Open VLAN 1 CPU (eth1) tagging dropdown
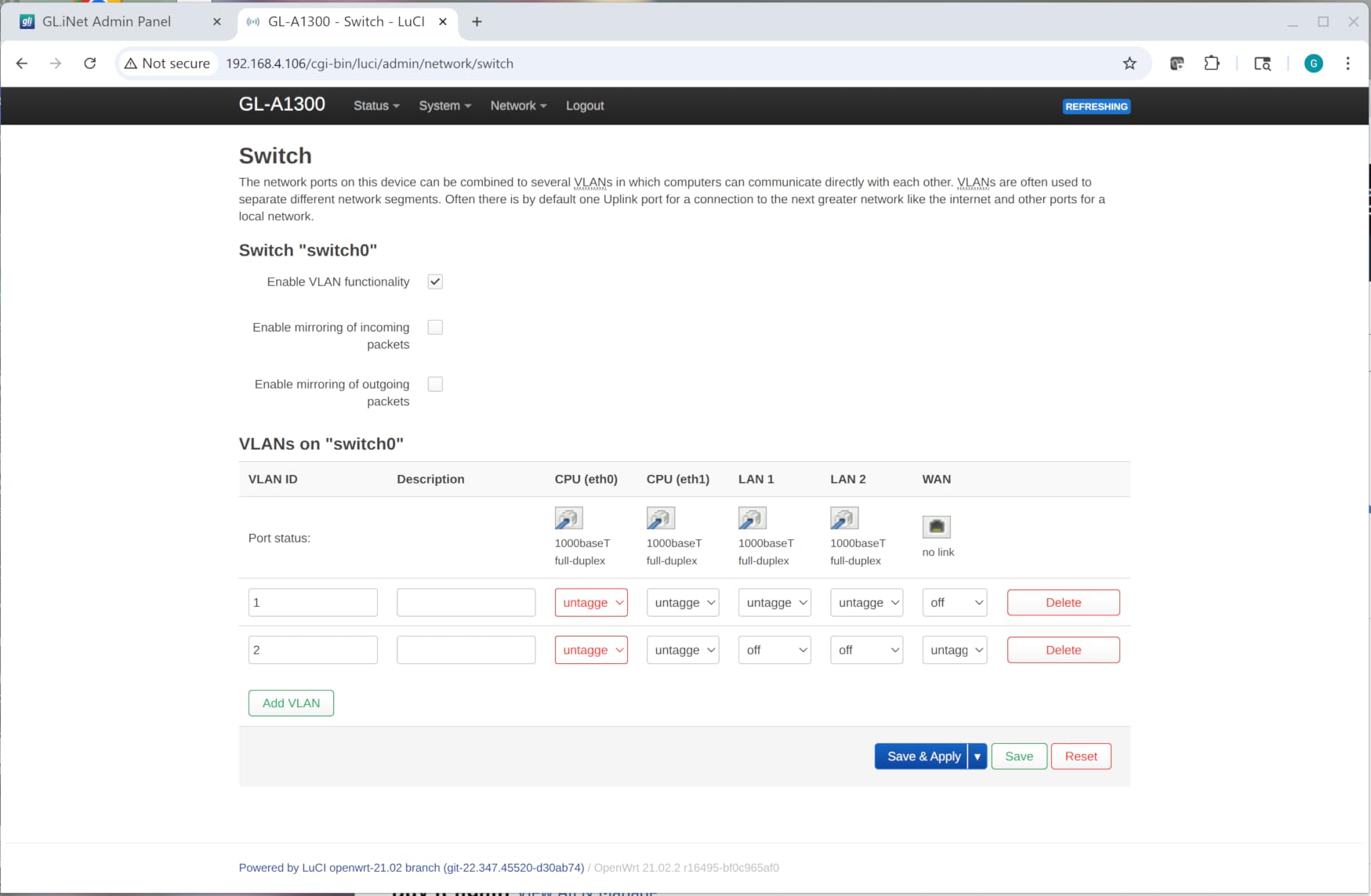 [683, 603]
